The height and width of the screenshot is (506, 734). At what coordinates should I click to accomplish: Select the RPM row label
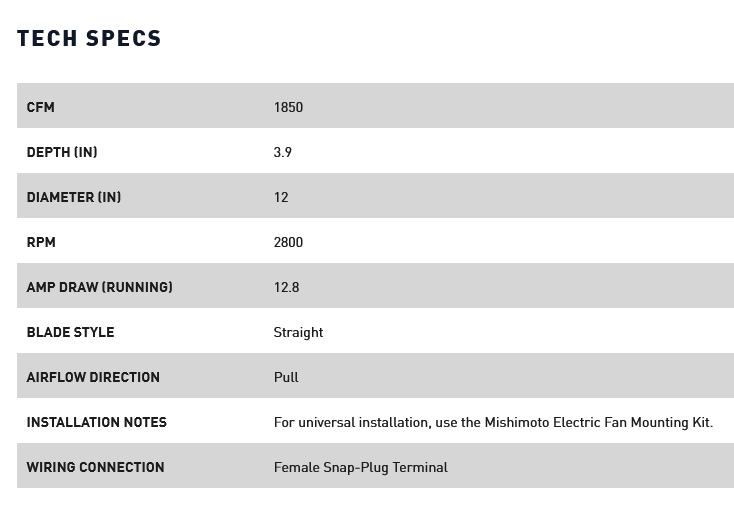click(x=41, y=242)
